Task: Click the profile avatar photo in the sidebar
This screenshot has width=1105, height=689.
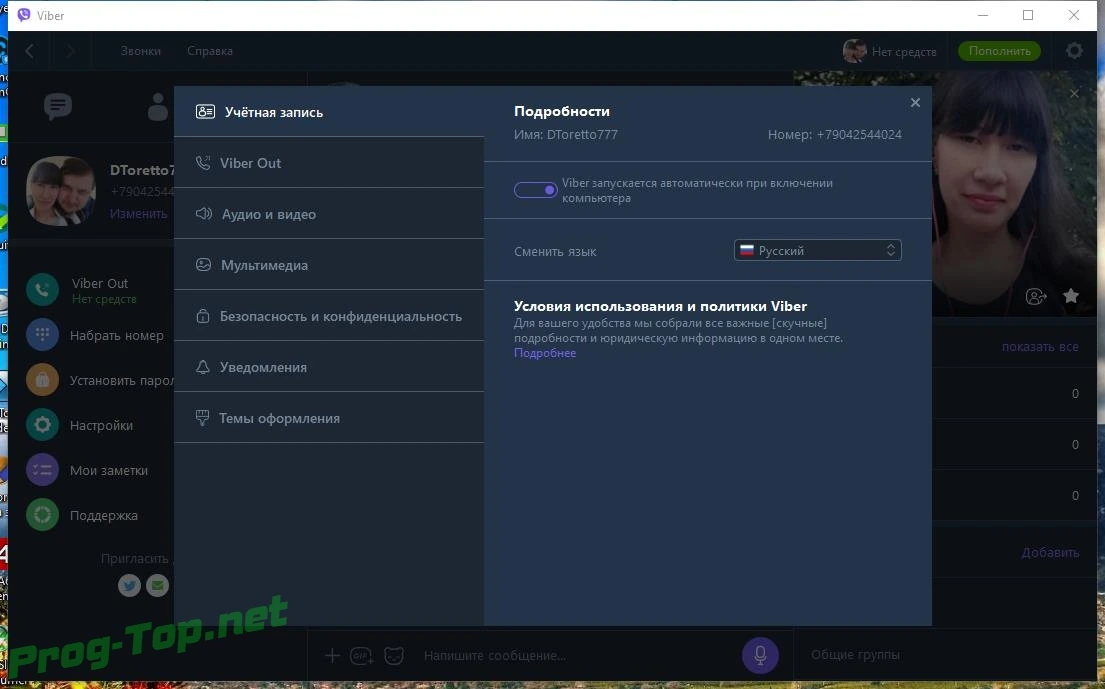Action: tap(61, 191)
